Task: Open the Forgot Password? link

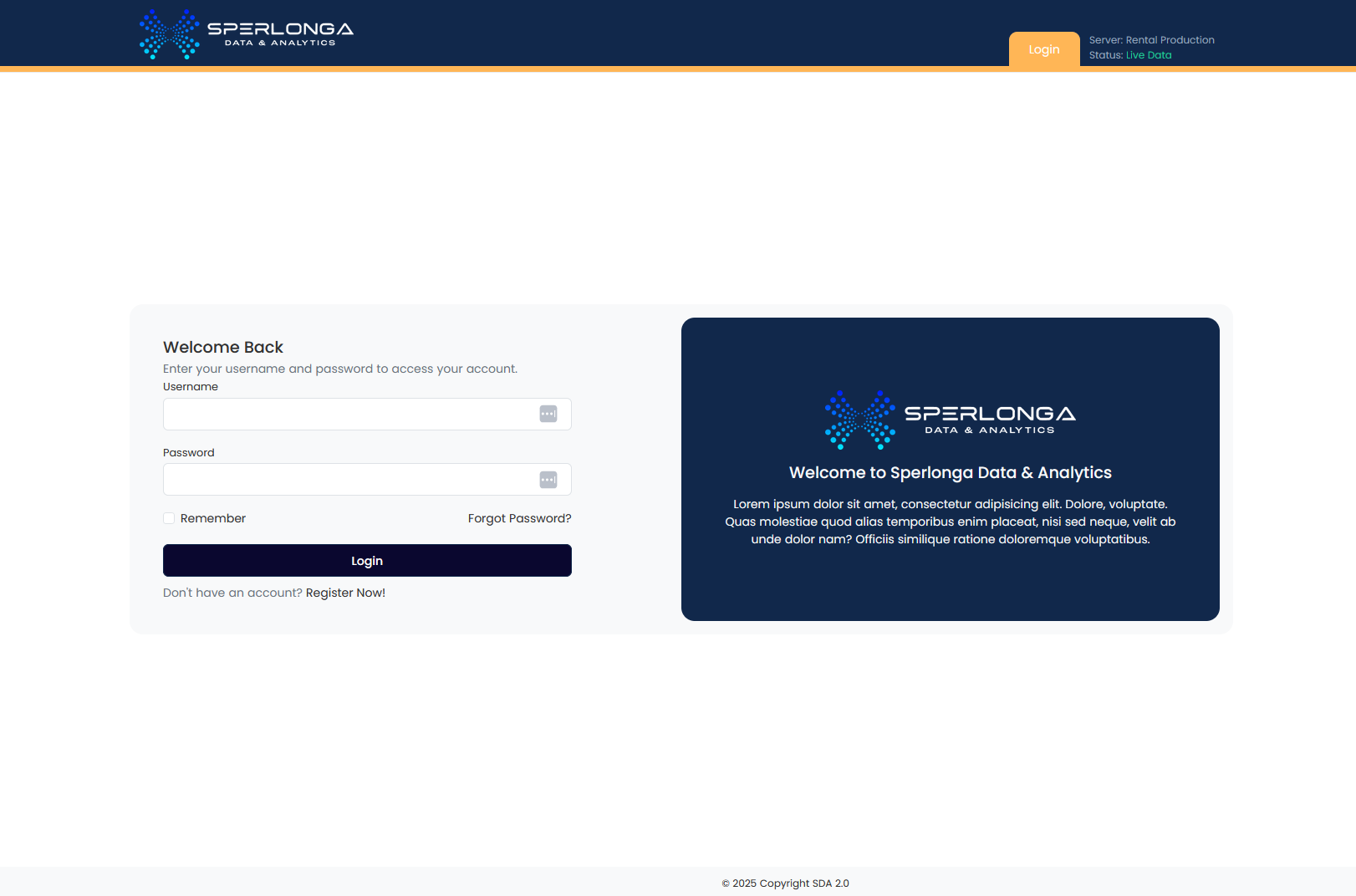Action: point(519,518)
